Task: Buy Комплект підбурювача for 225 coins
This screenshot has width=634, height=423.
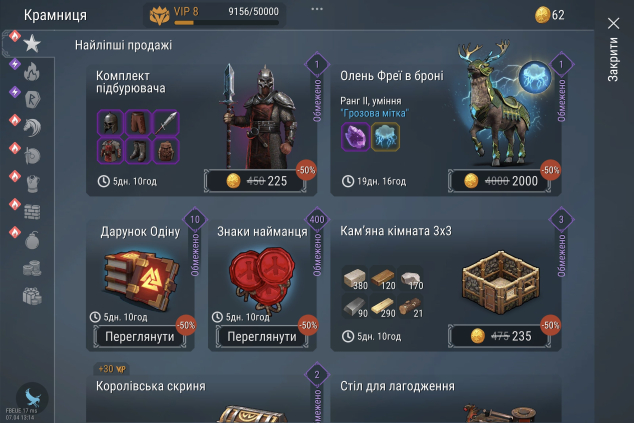Action: (256, 181)
